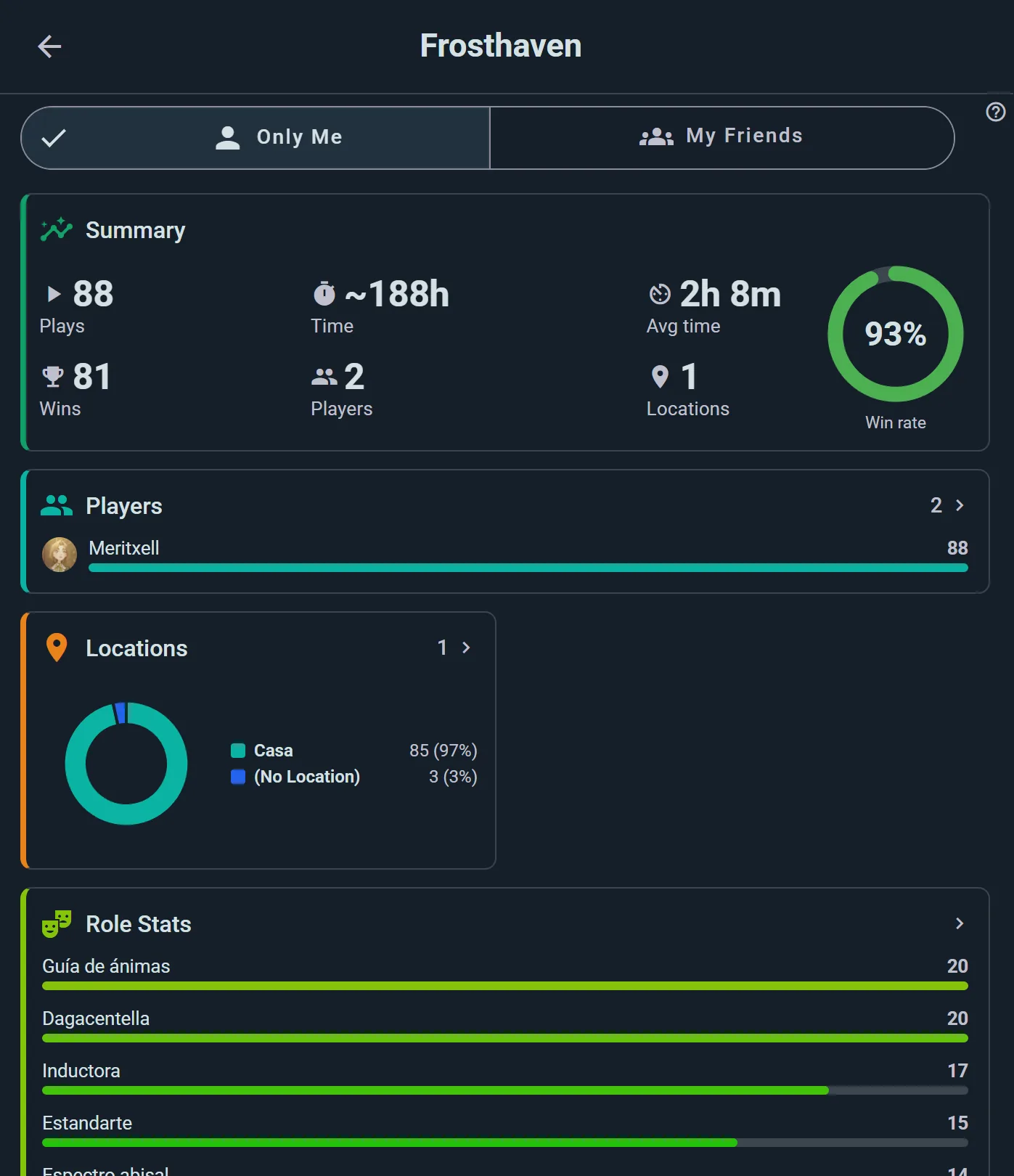The width and height of the screenshot is (1014, 1176).
Task: Open the help question mark icon
Action: point(996,112)
